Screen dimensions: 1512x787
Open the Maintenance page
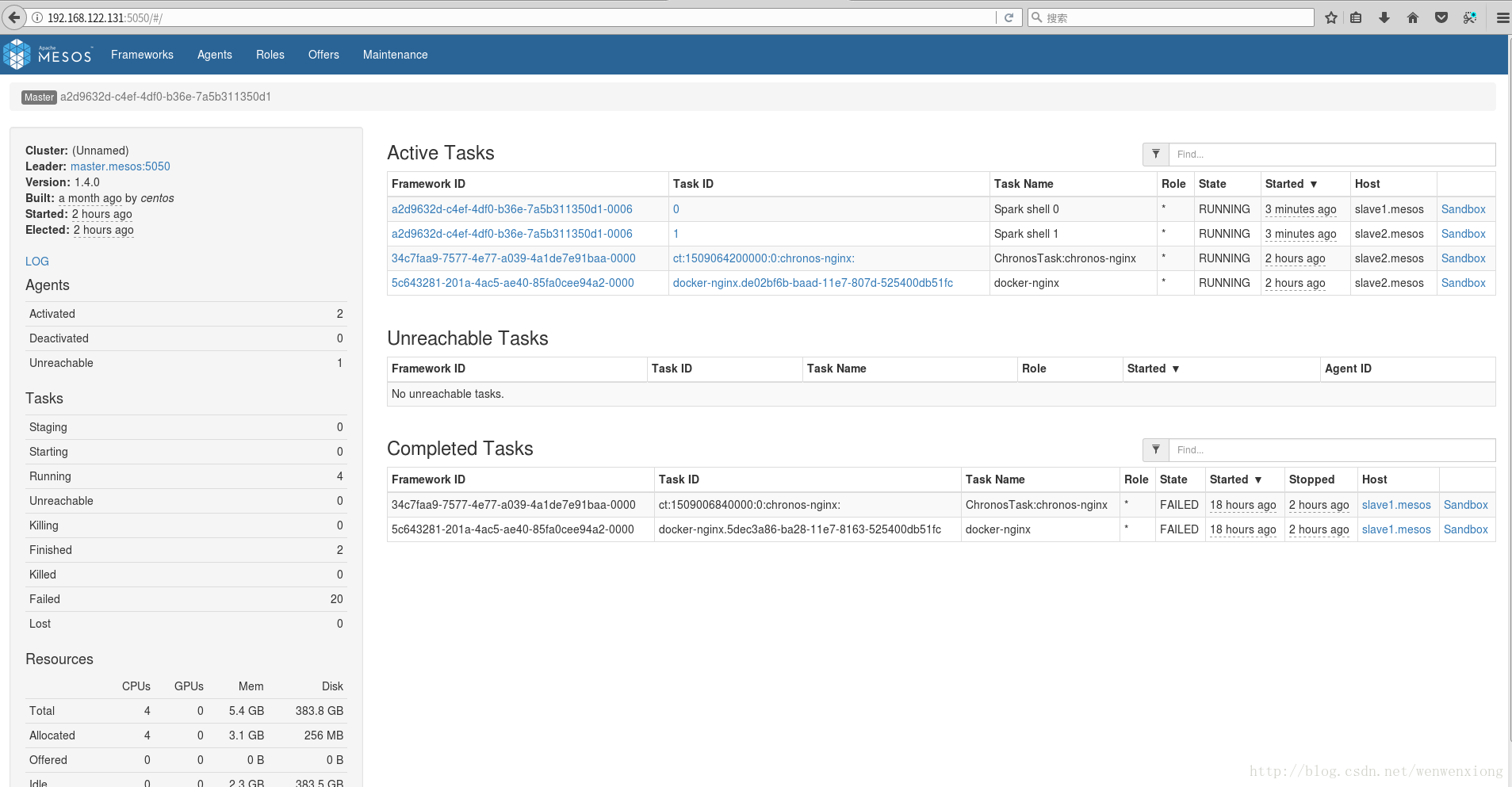(x=396, y=55)
